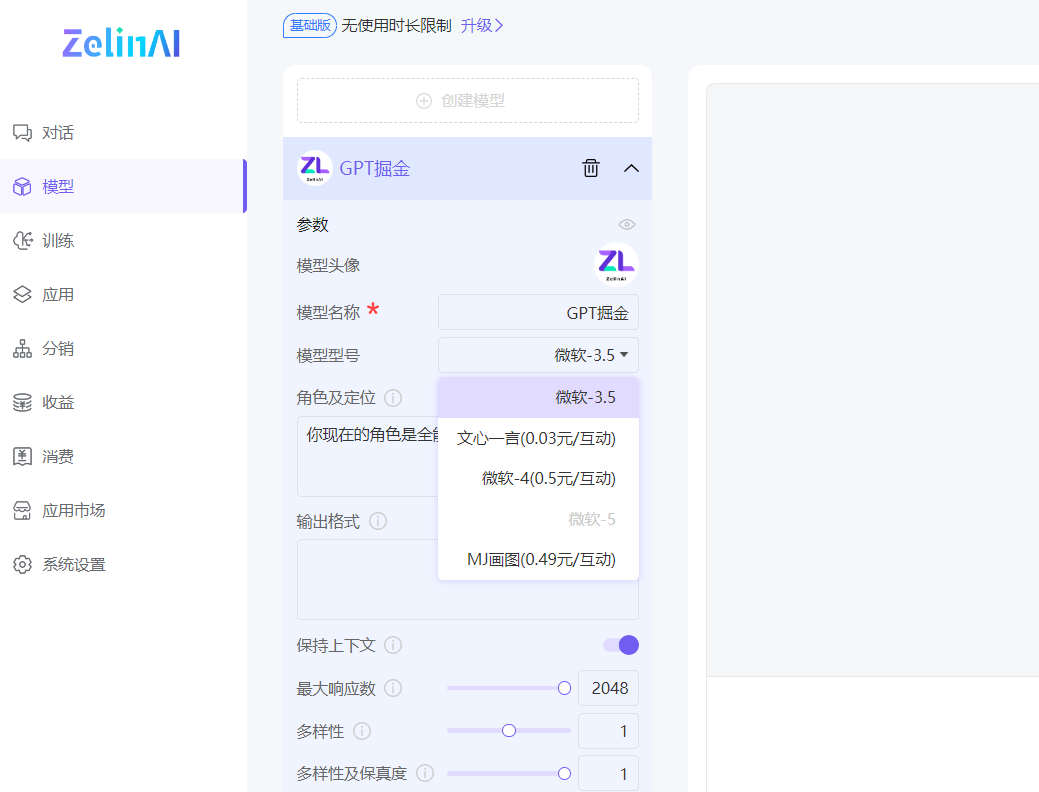
Task: Toggle the 参数 eye visibility icon
Action: tap(627, 225)
